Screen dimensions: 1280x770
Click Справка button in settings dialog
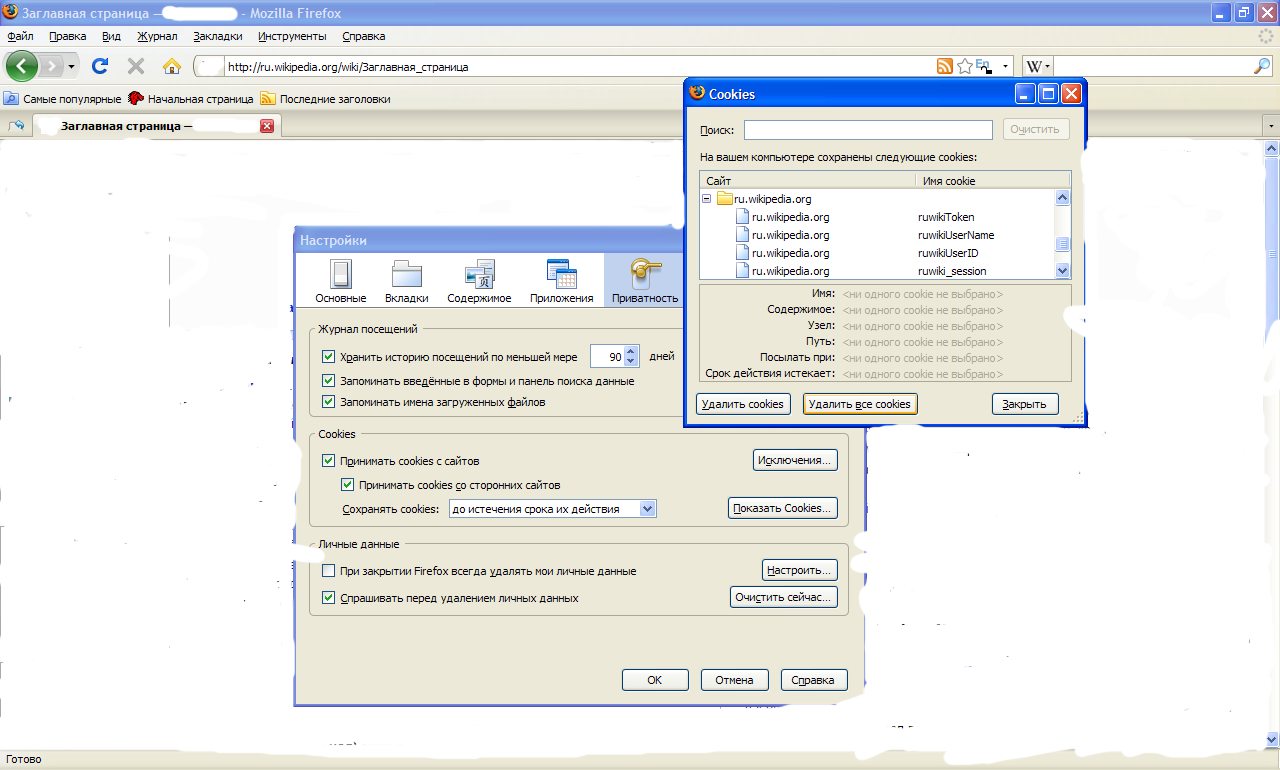click(814, 680)
